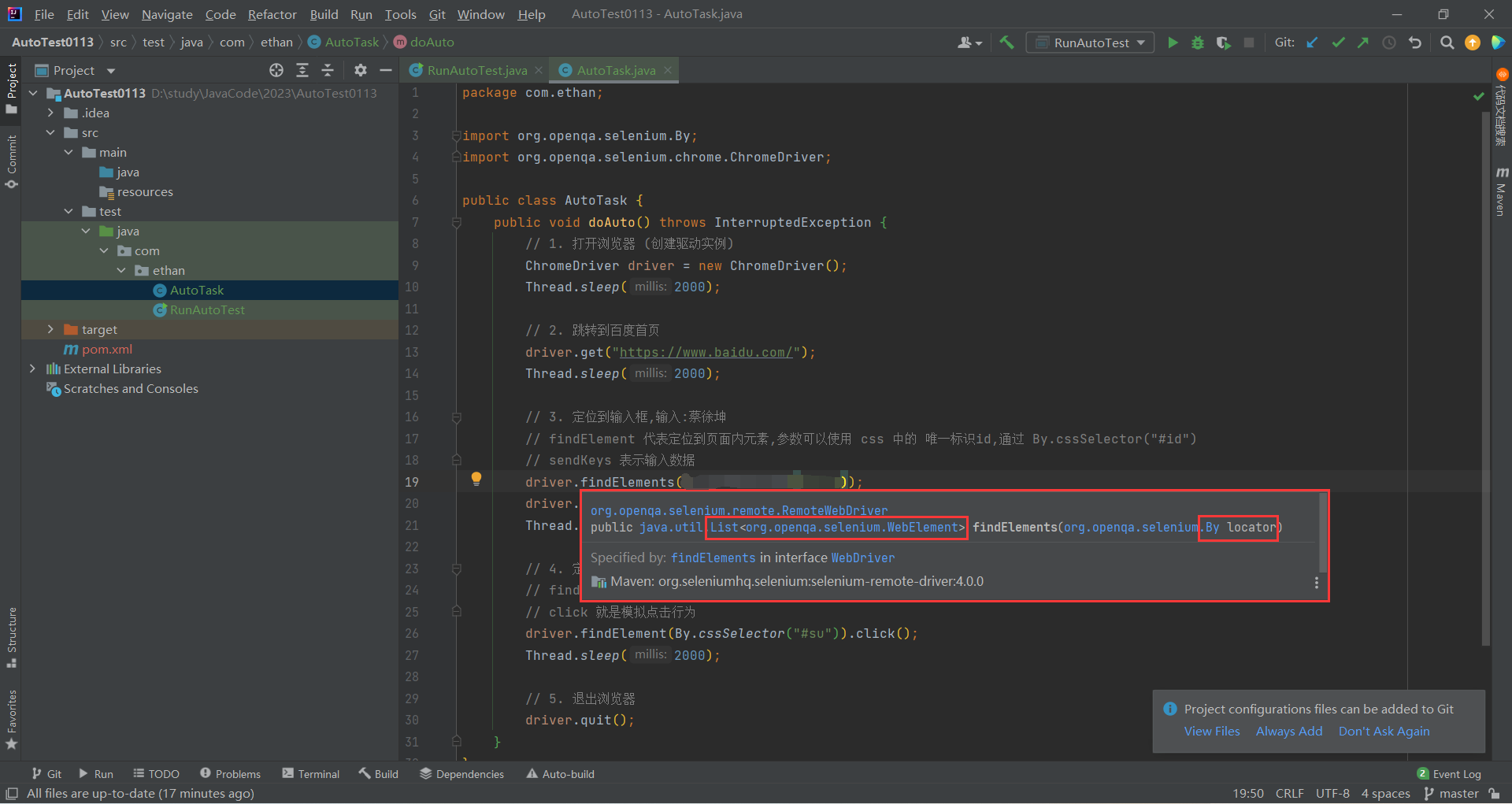
Task: Expand the target folder
Action: click(50, 329)
